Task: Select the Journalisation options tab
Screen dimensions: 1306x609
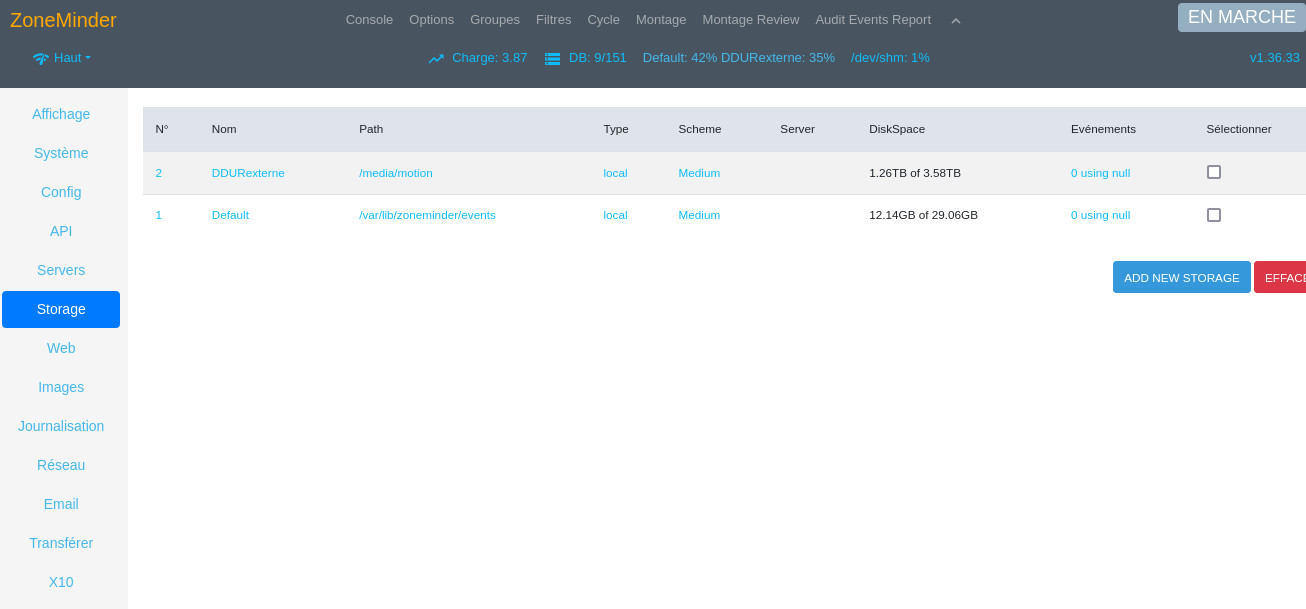Action: (x=61, y=426)
